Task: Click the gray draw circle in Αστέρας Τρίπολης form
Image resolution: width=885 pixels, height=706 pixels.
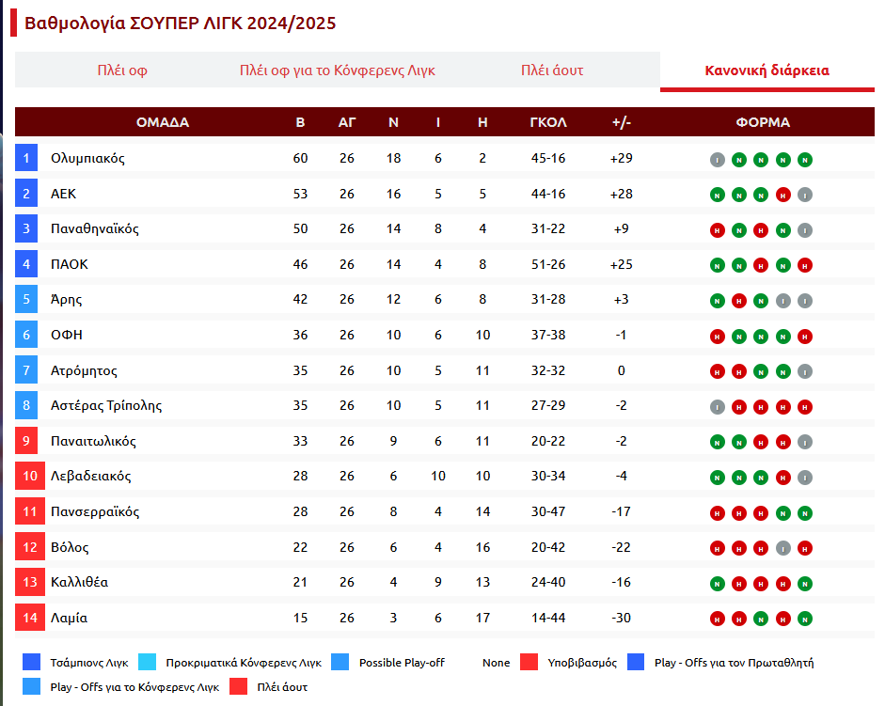Action: pyautogui.click(x=717, y=407)
